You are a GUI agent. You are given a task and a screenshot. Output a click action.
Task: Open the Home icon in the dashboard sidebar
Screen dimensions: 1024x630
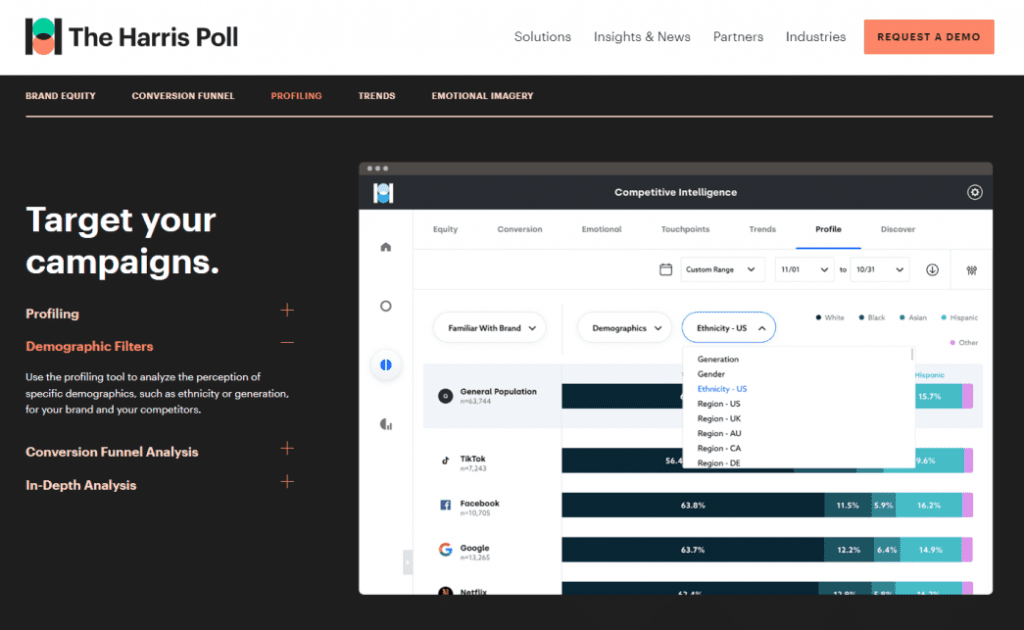click(x=386, y=246)
